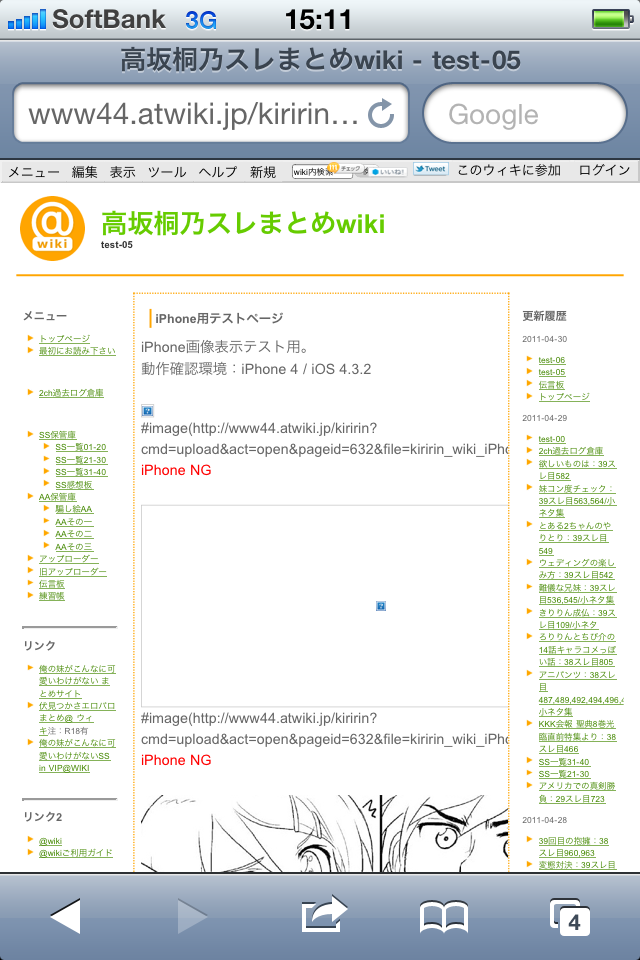Tap the manga line-art image at bottom
The image size is (640, 960).
coord(325,833)
